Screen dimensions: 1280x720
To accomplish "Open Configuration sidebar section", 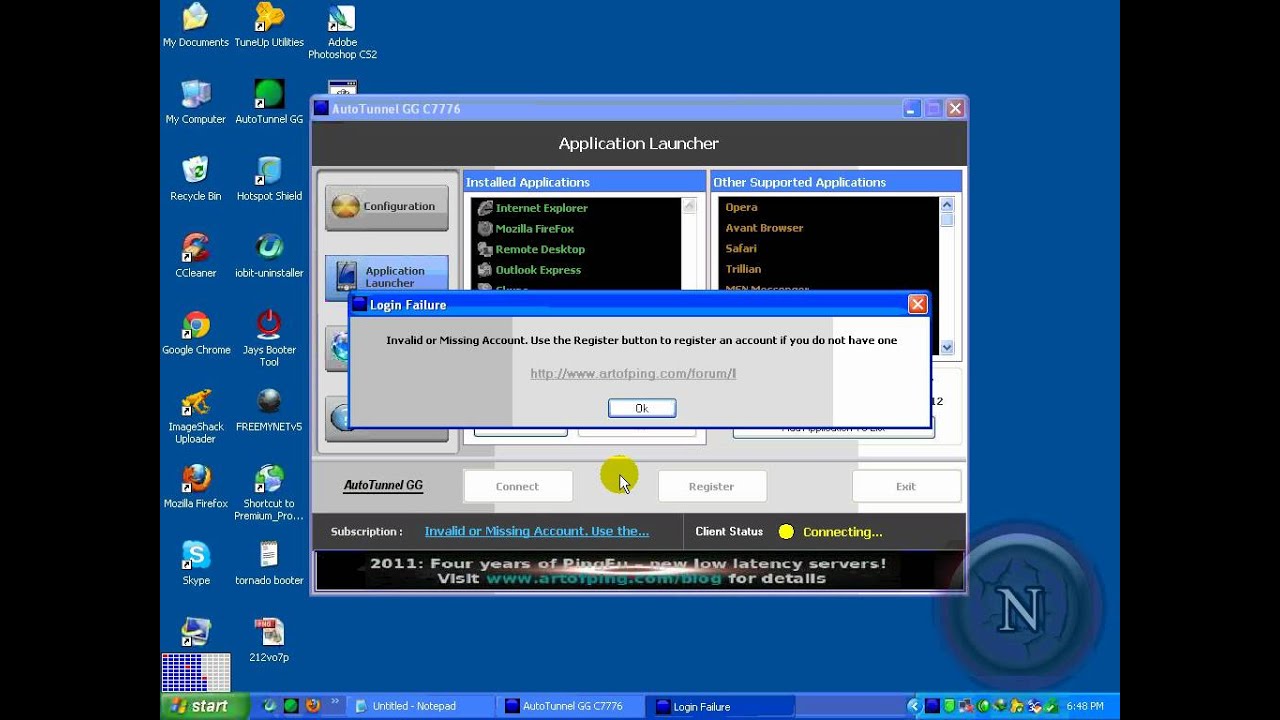I will [387, 207].
